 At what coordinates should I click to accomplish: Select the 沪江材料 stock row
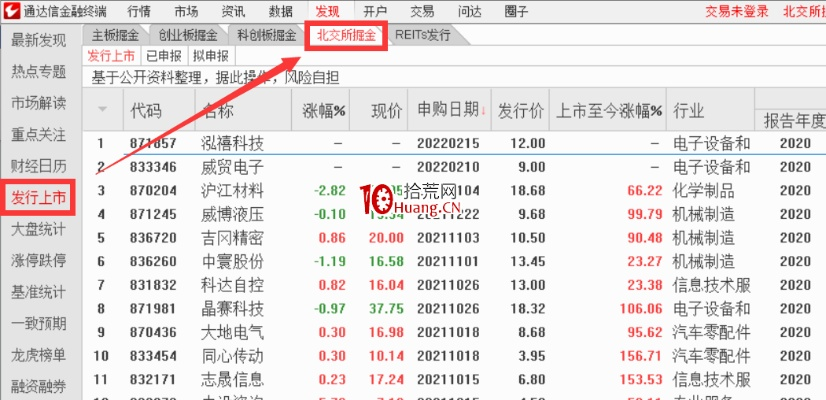coord(232,190)
